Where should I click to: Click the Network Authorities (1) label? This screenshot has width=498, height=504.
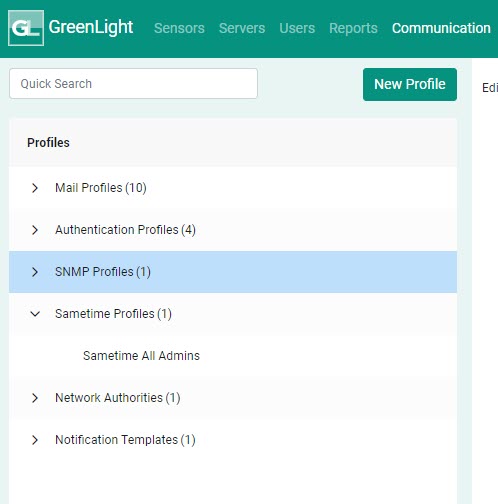pyautogui.click(x=118, y=398)
